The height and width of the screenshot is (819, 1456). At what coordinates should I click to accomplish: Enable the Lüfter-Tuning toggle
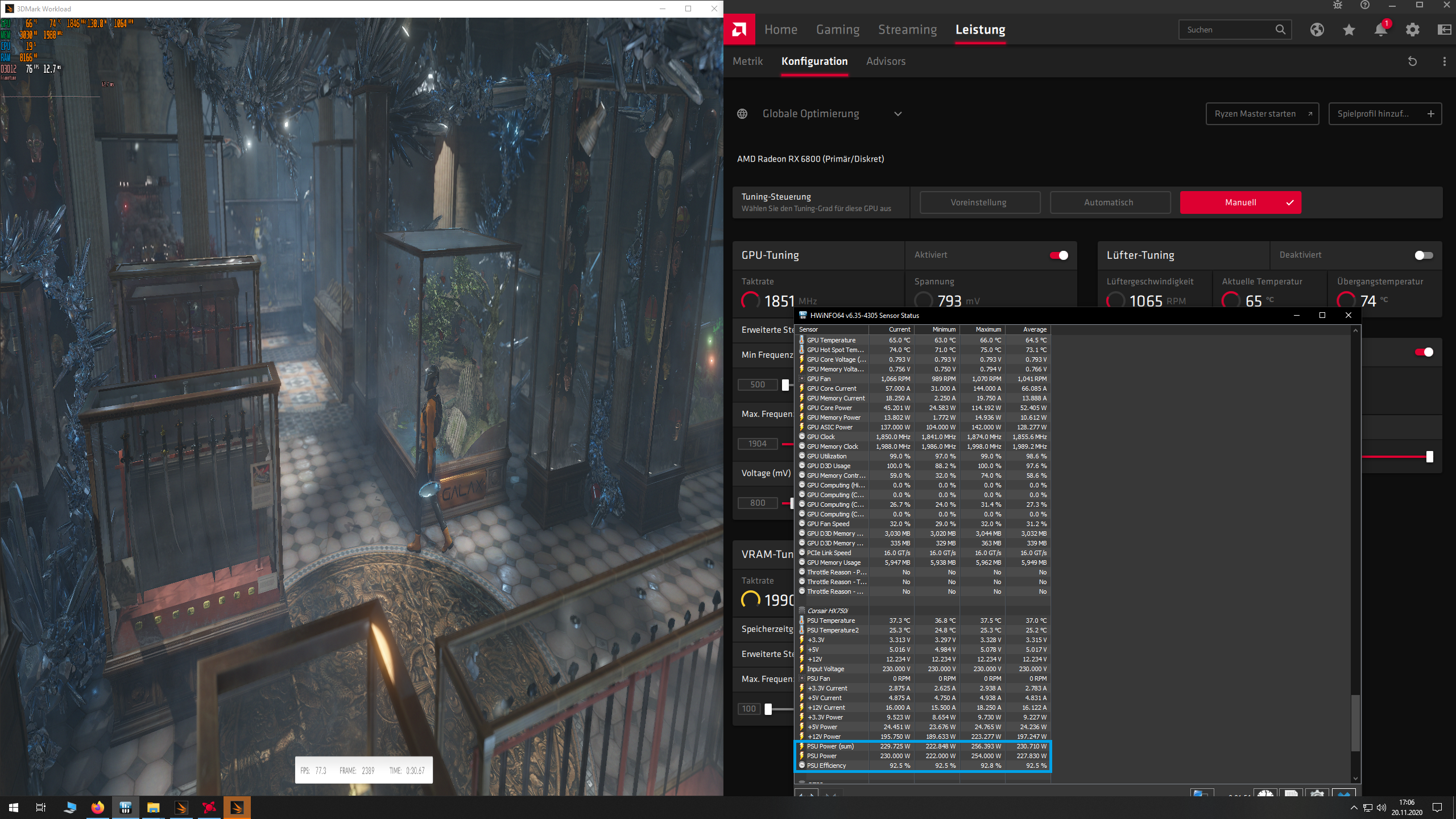[x=1424, y=255]
